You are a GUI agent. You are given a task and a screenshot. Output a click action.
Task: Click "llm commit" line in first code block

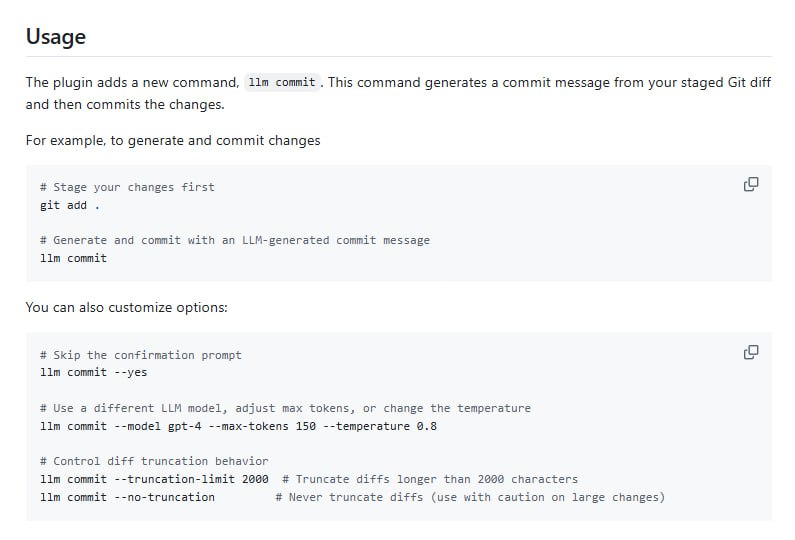pyautogui.click(x=73, y=258)
